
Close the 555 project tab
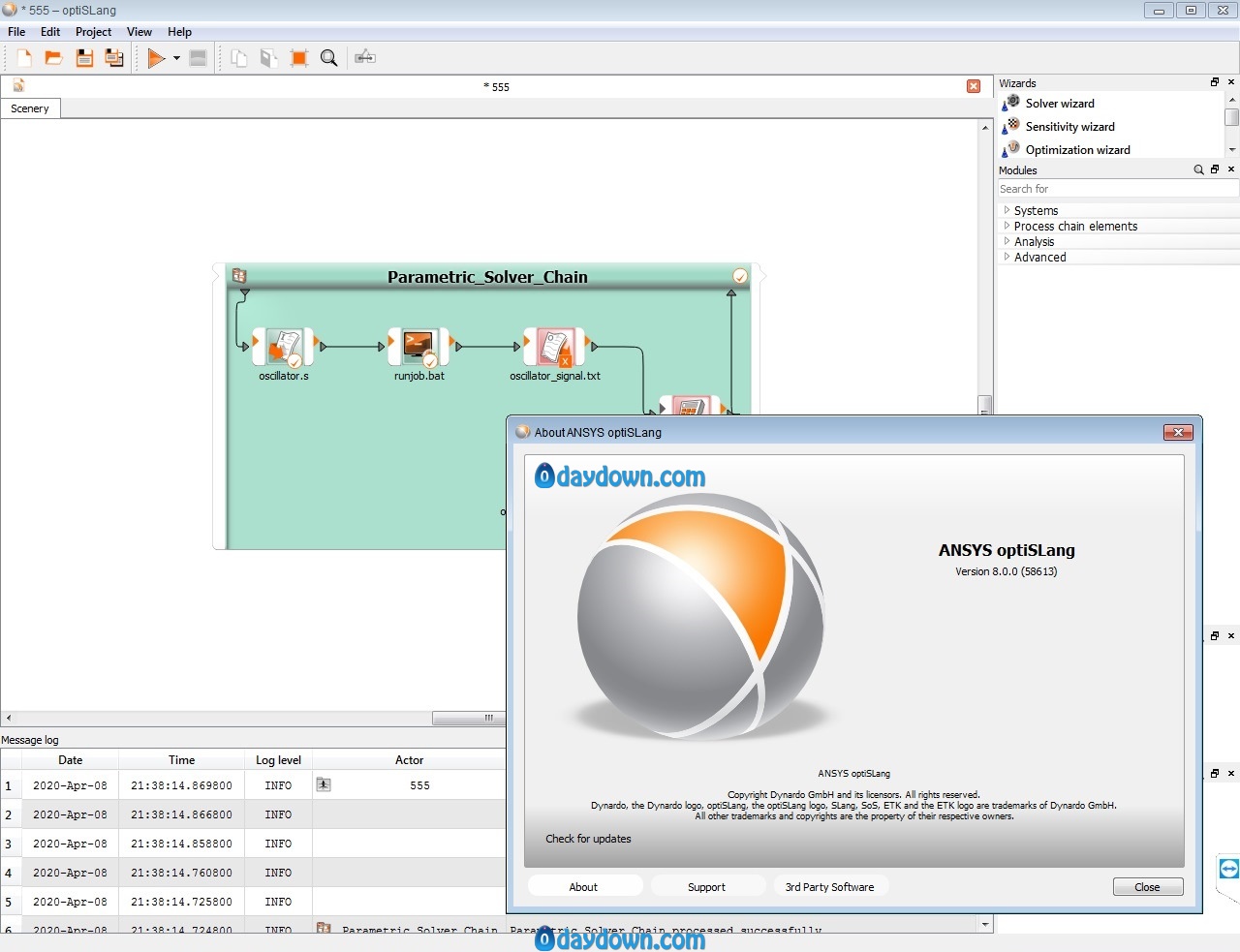pyautogui.click(x=974, y=86)
